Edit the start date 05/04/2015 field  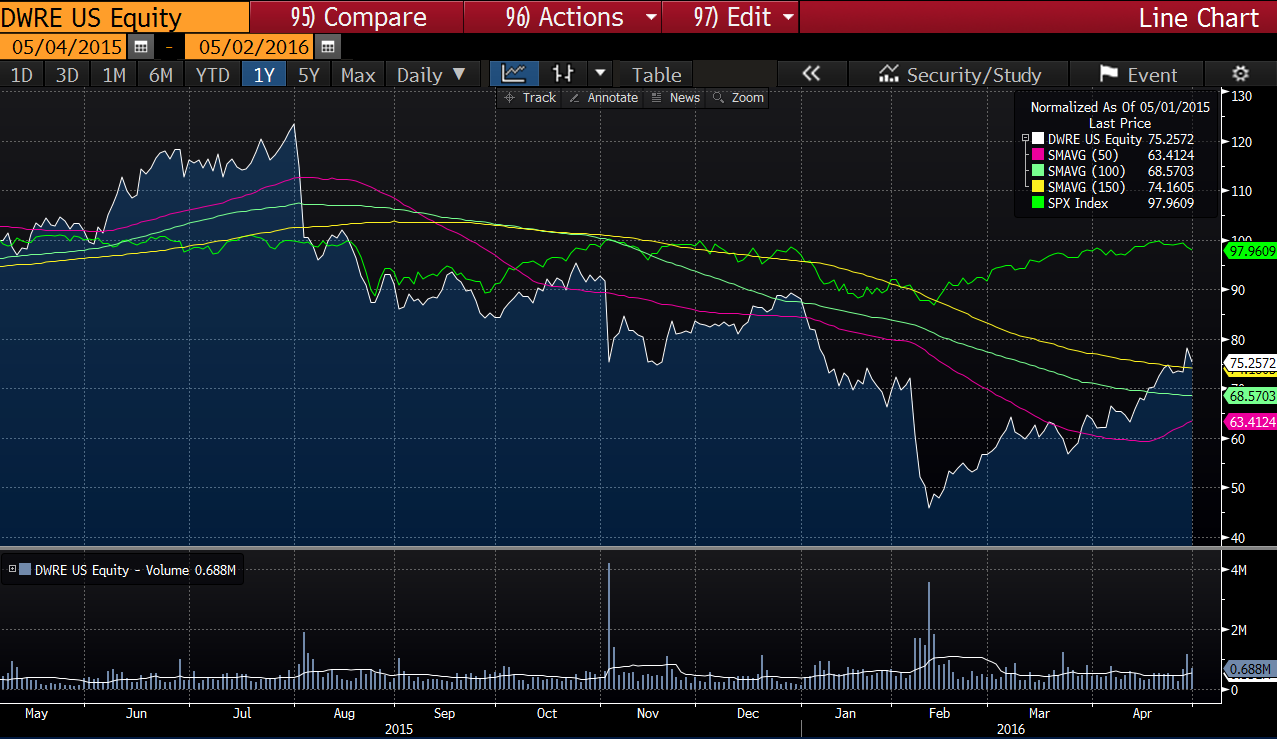(x=64, y=47)
